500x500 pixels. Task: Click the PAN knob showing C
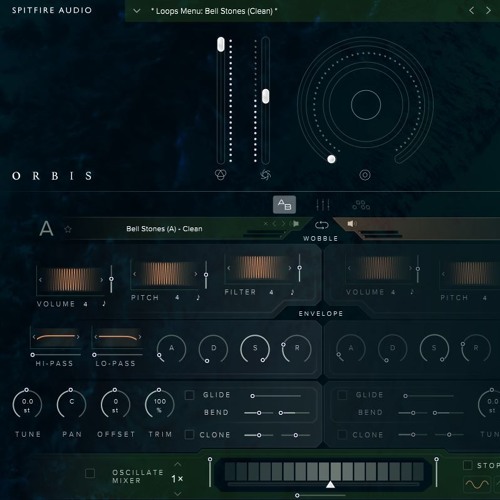pyautogui.click(x=71, y=404)
